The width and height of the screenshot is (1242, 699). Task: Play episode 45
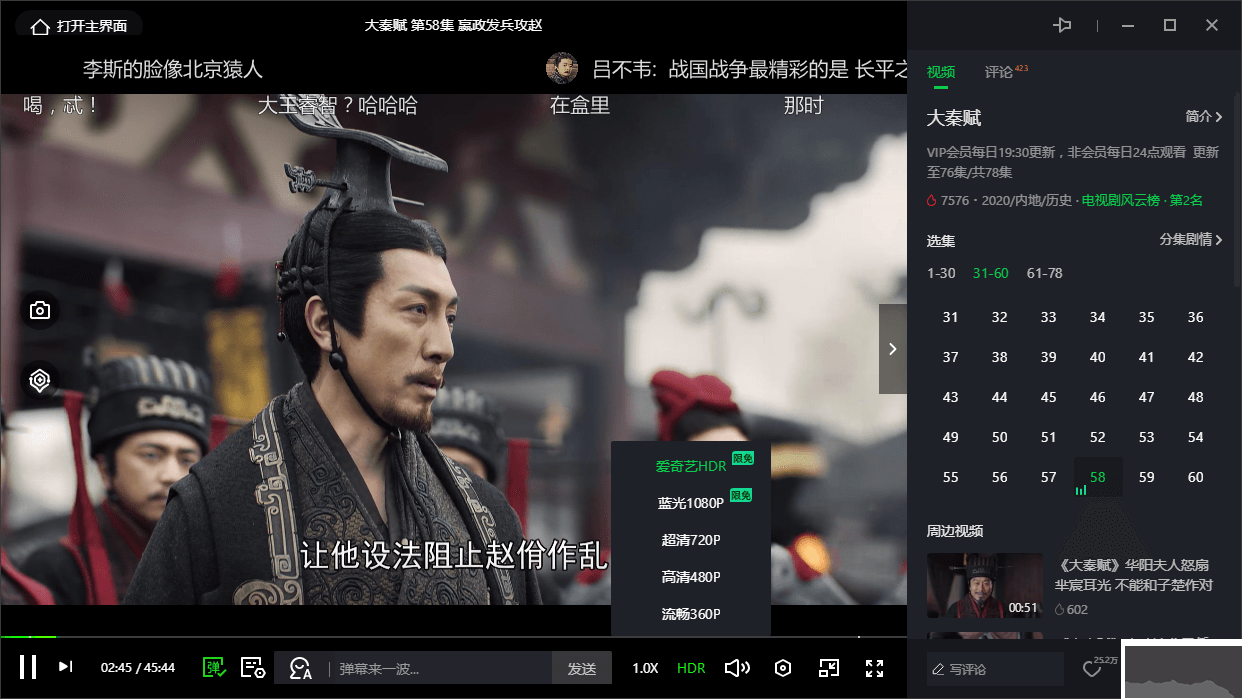click(x=1049, y=397)
